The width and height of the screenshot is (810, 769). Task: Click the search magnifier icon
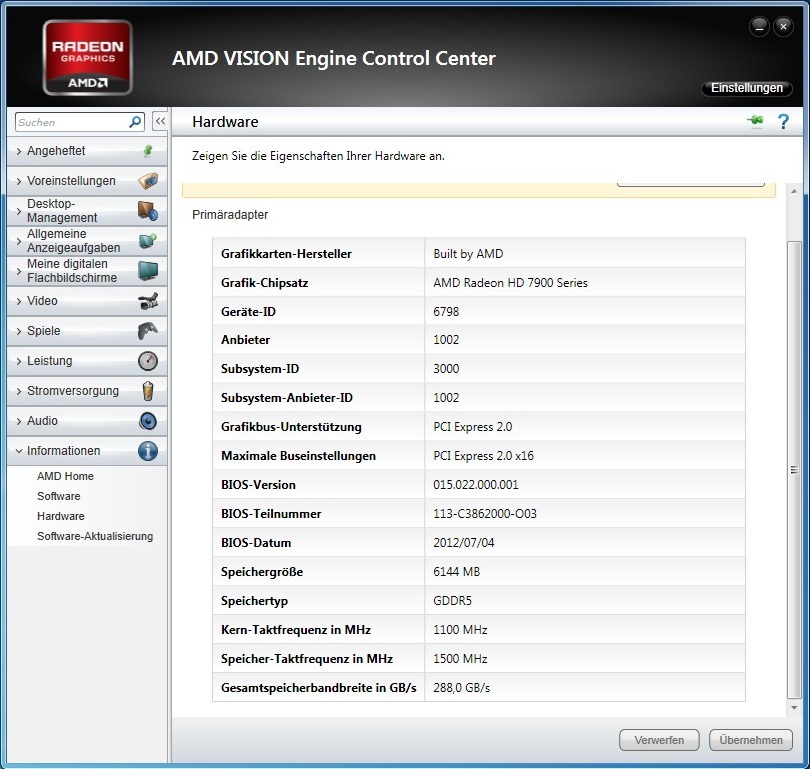point(135,122)
